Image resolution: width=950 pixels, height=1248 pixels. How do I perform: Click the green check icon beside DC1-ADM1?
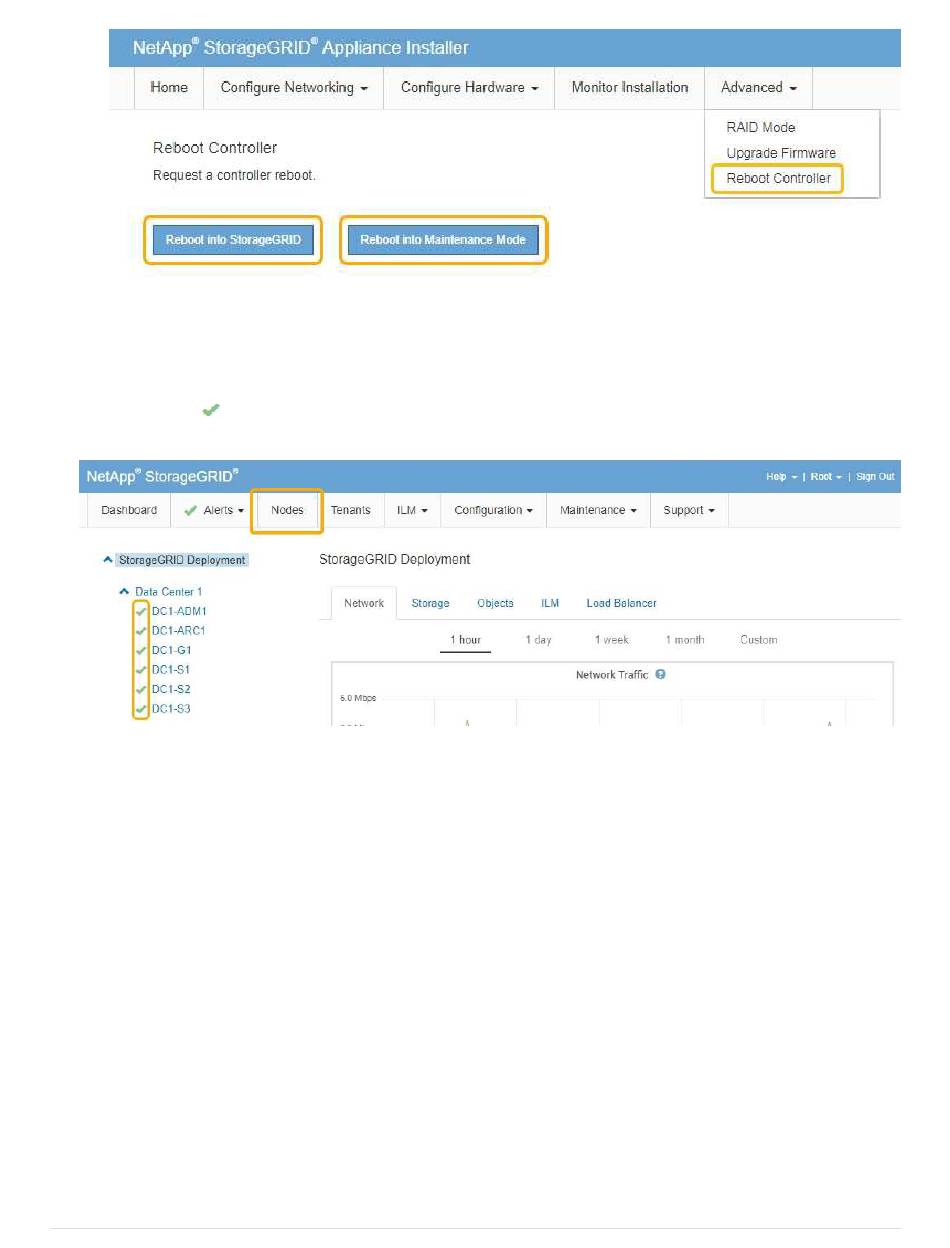point(141,611)
